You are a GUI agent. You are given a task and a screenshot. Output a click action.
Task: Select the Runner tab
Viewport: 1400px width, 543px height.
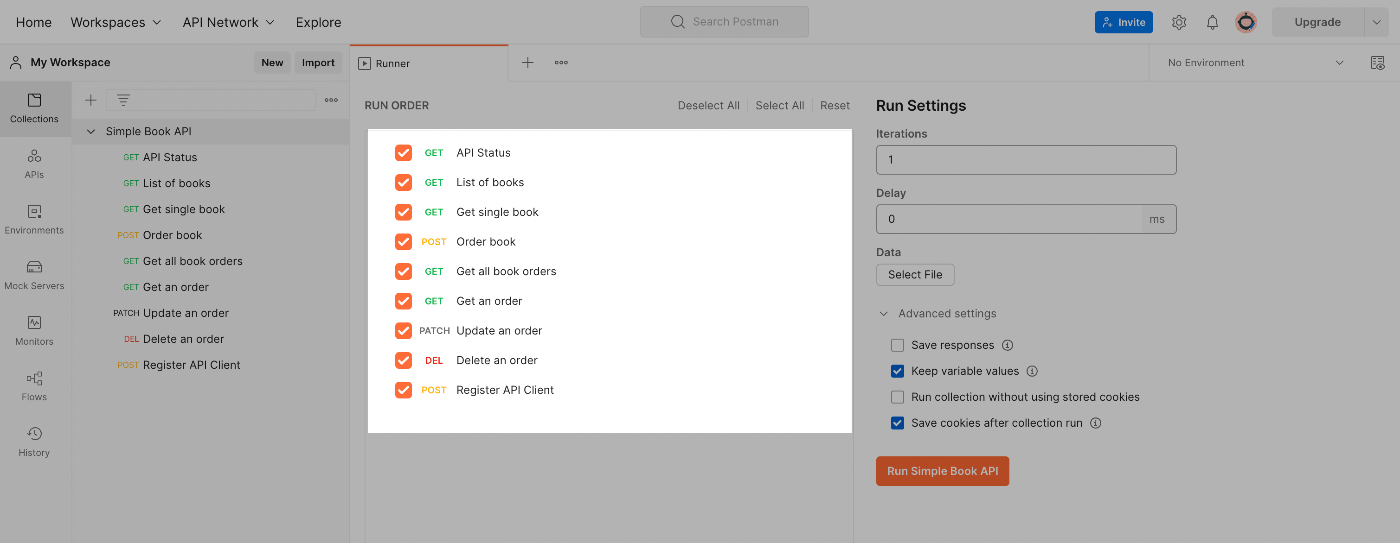click(429, 63)
